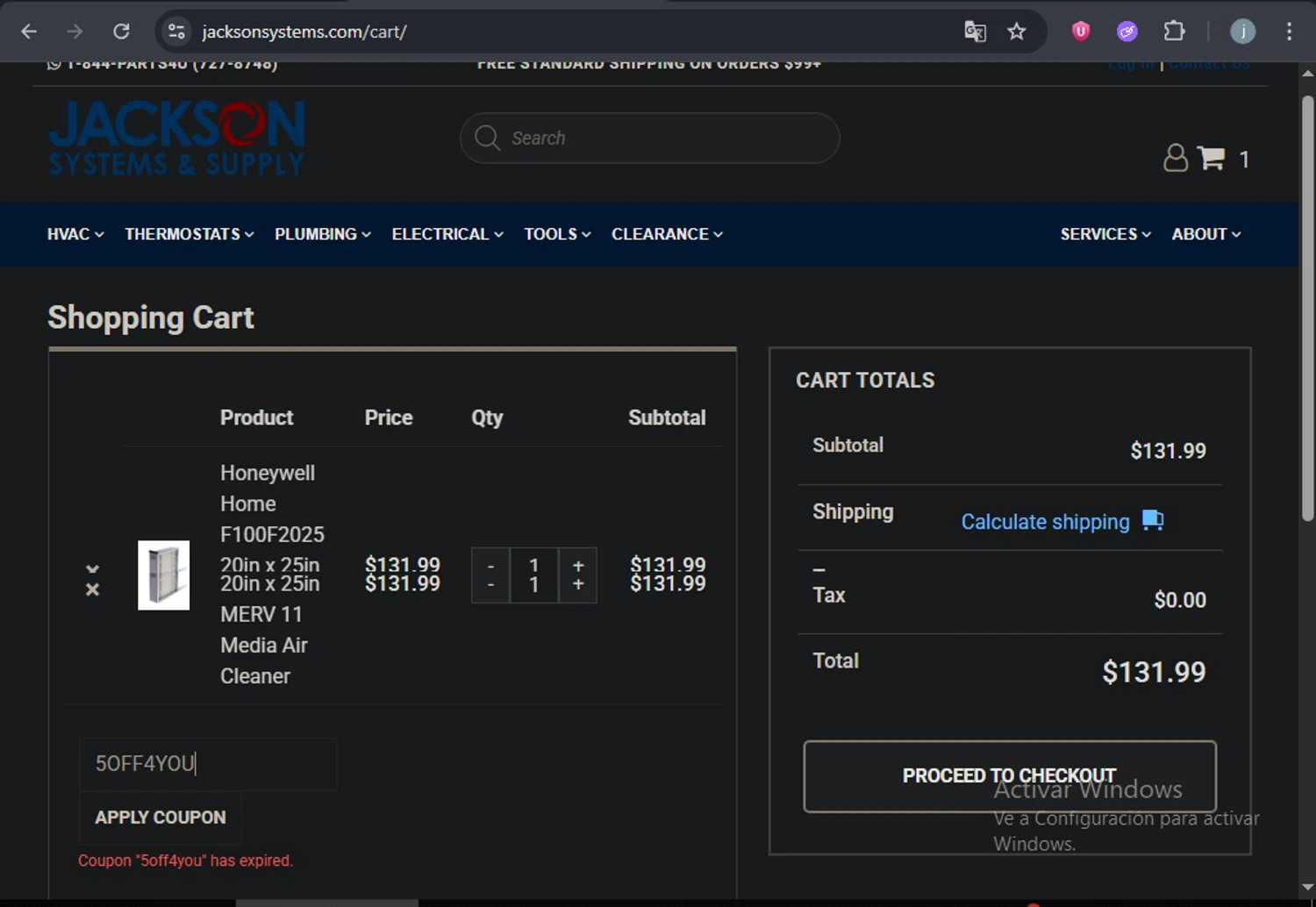Image resolution: width=1316 pixels, height=907 pixels.
Task: Open the shopping cart icon
Action: 1211,158
